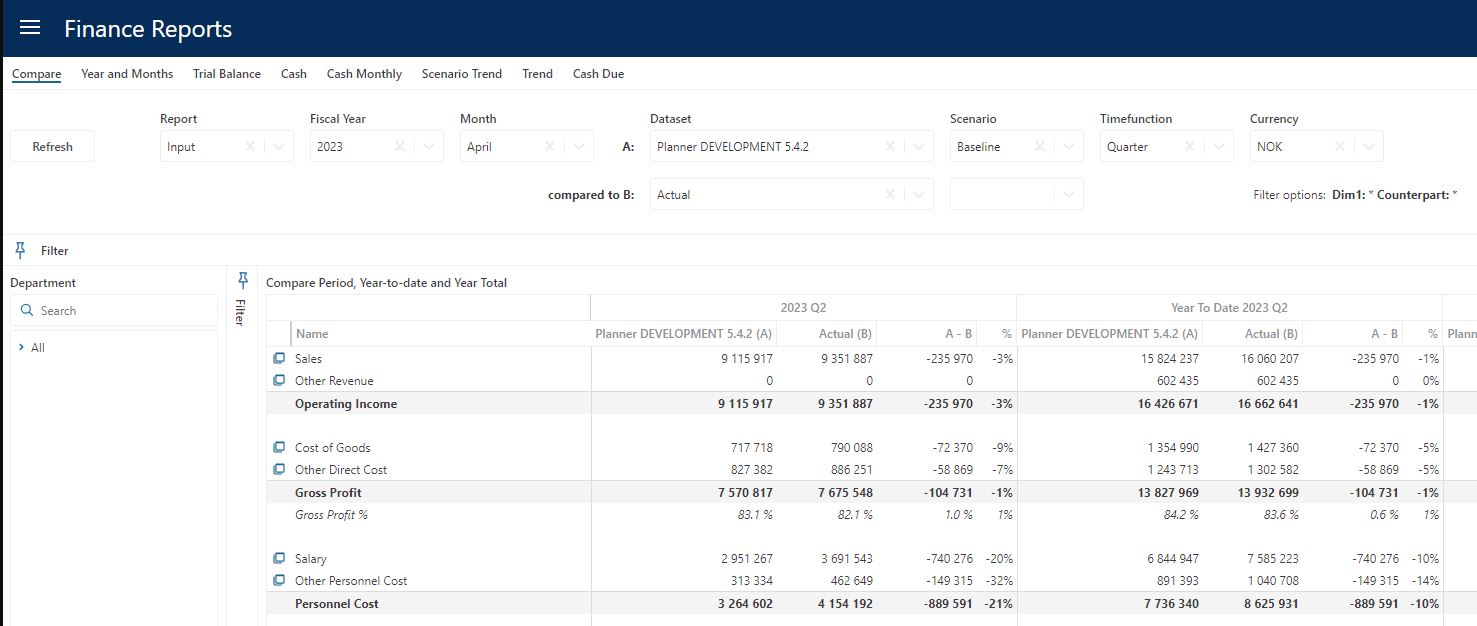
Task: Click the drill-down icon next to Other Direct Cost
Action: click(281, 469)
